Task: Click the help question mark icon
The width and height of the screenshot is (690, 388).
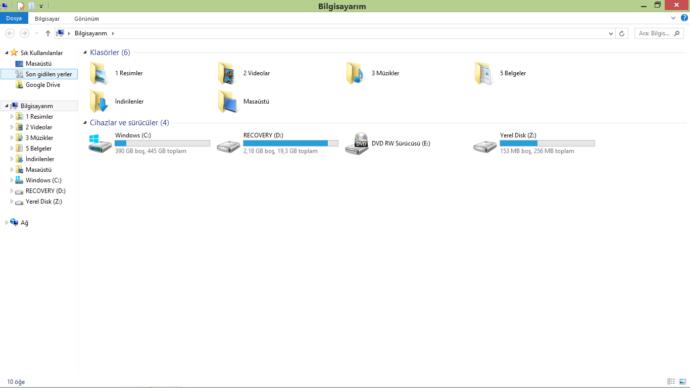Action: click(684, 18)
